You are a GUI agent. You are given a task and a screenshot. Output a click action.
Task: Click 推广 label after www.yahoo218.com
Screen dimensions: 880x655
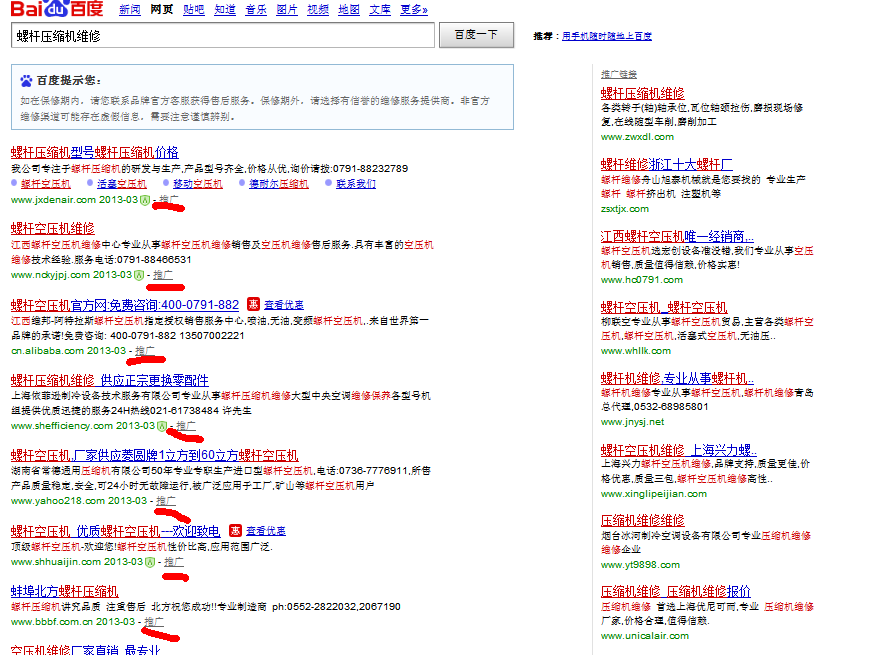pyautogui.click(x=166, y=501)
